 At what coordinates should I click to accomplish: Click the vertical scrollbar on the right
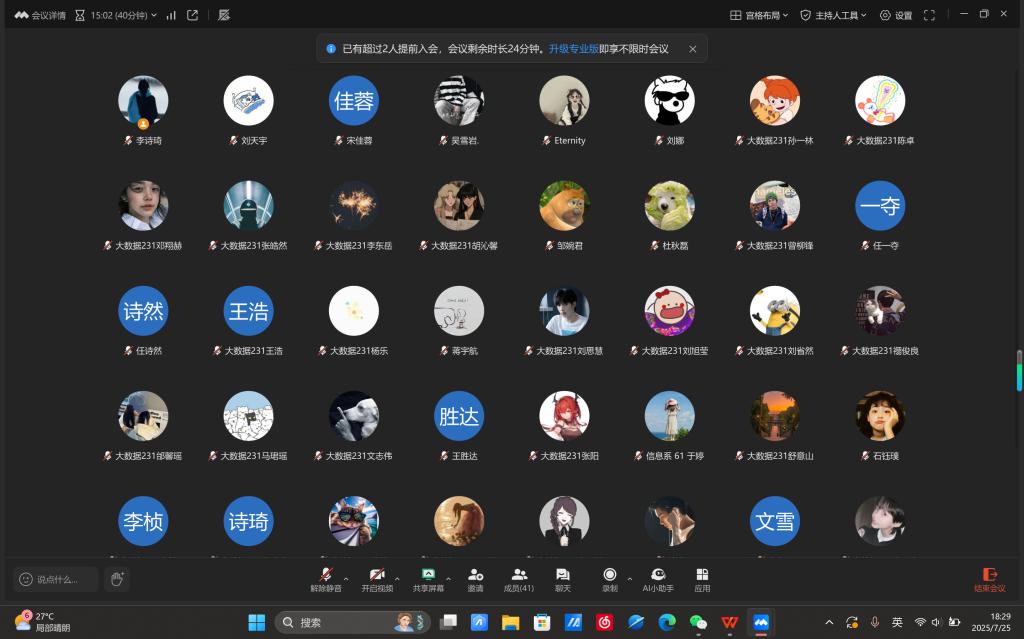(1019, 370)
